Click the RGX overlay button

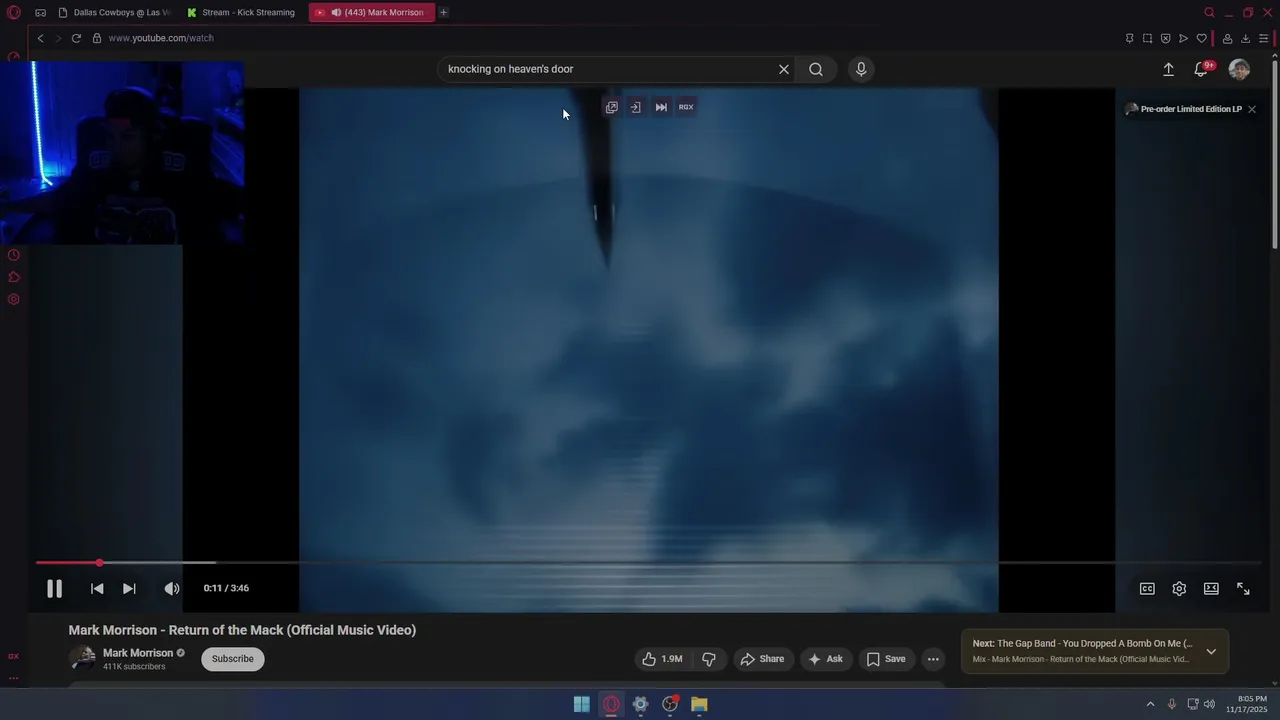(686, 107)
